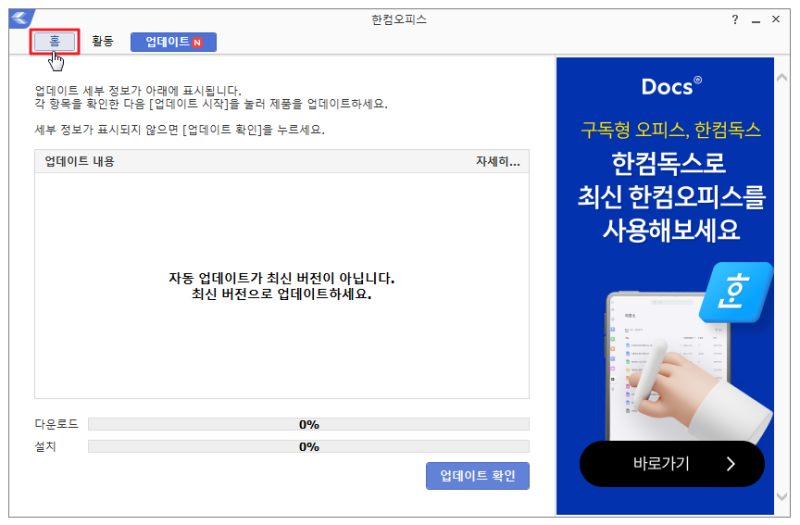800x525 pixels.
Task: Click the '구독형 오피스, 한컴독스' text
Action: (671, 130)
